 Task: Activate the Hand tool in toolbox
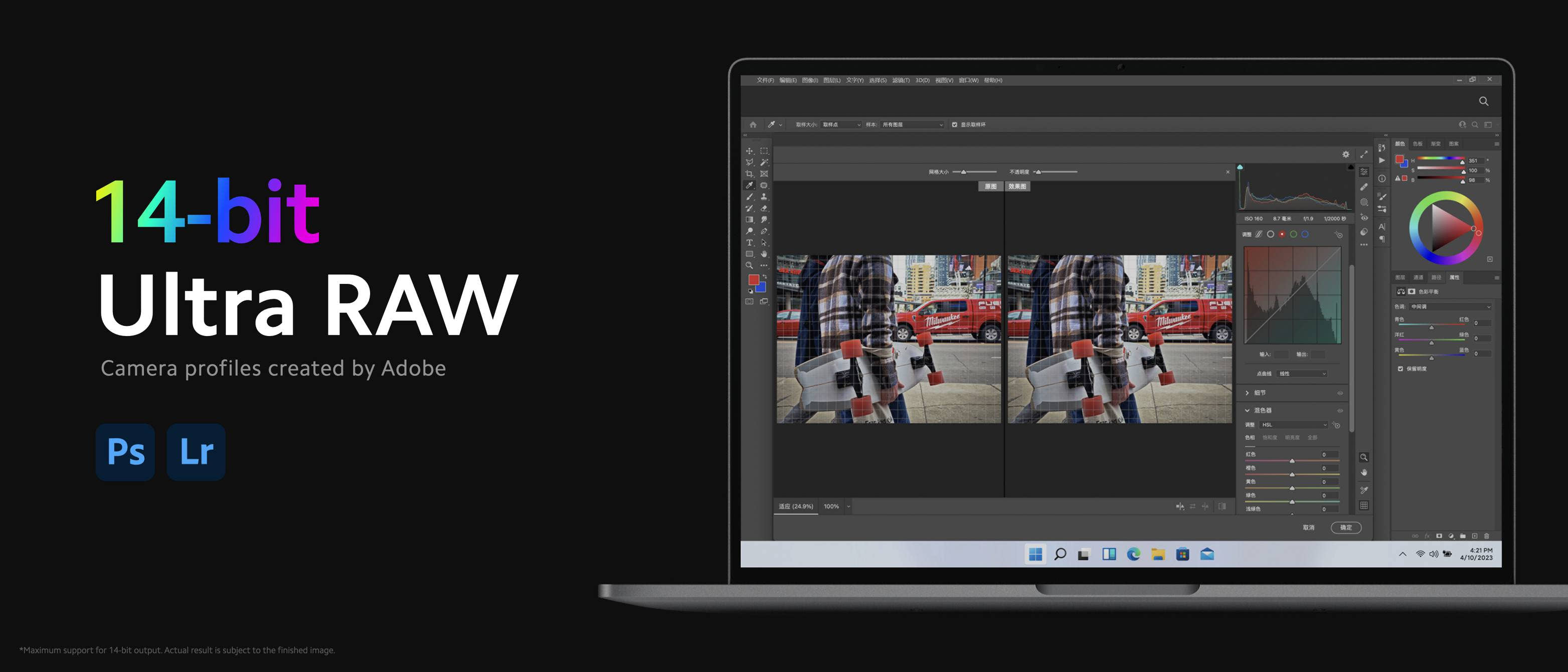click(764, 254)
